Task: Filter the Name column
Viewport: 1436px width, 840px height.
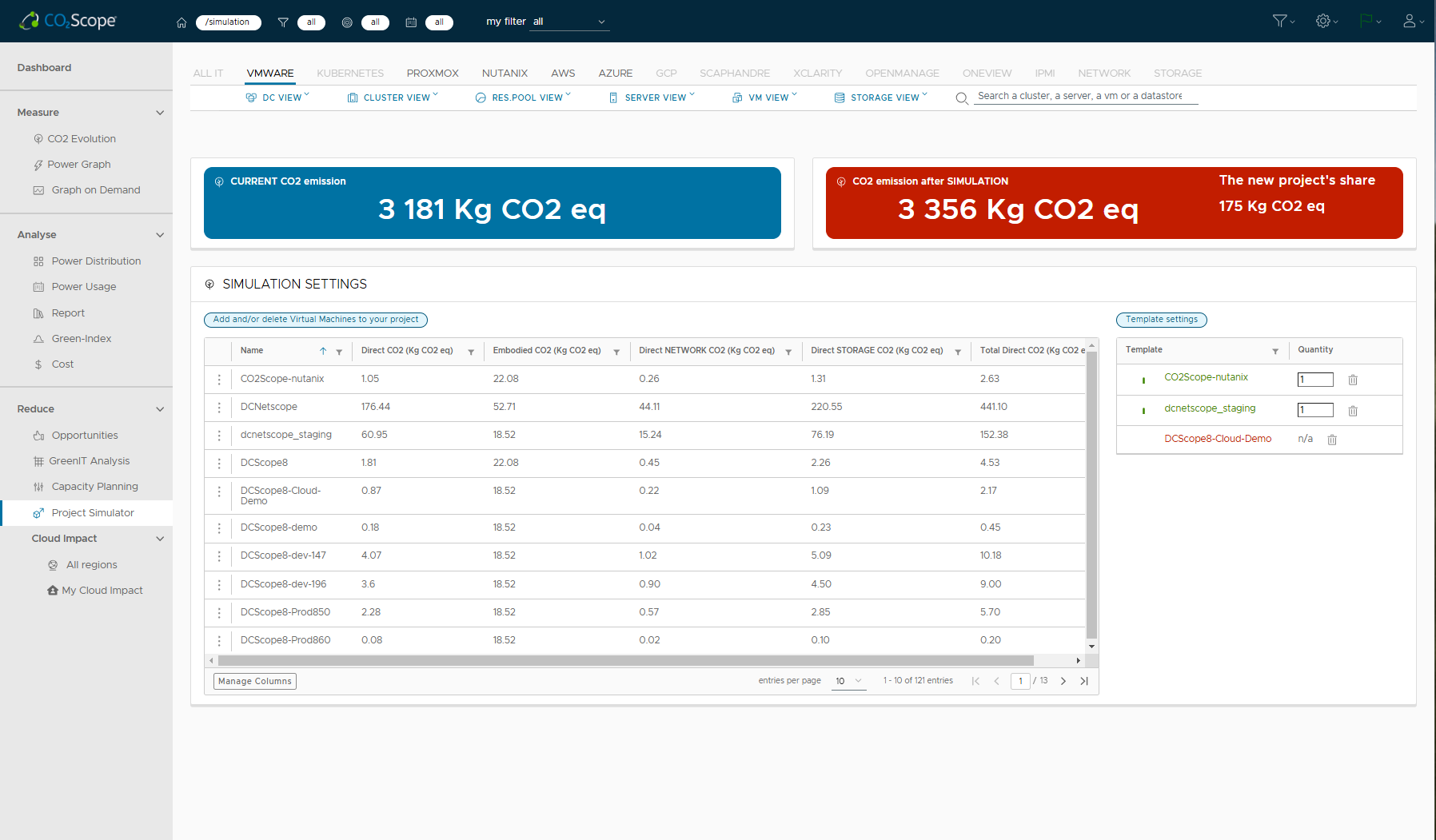Action: [x=339, y=352]
